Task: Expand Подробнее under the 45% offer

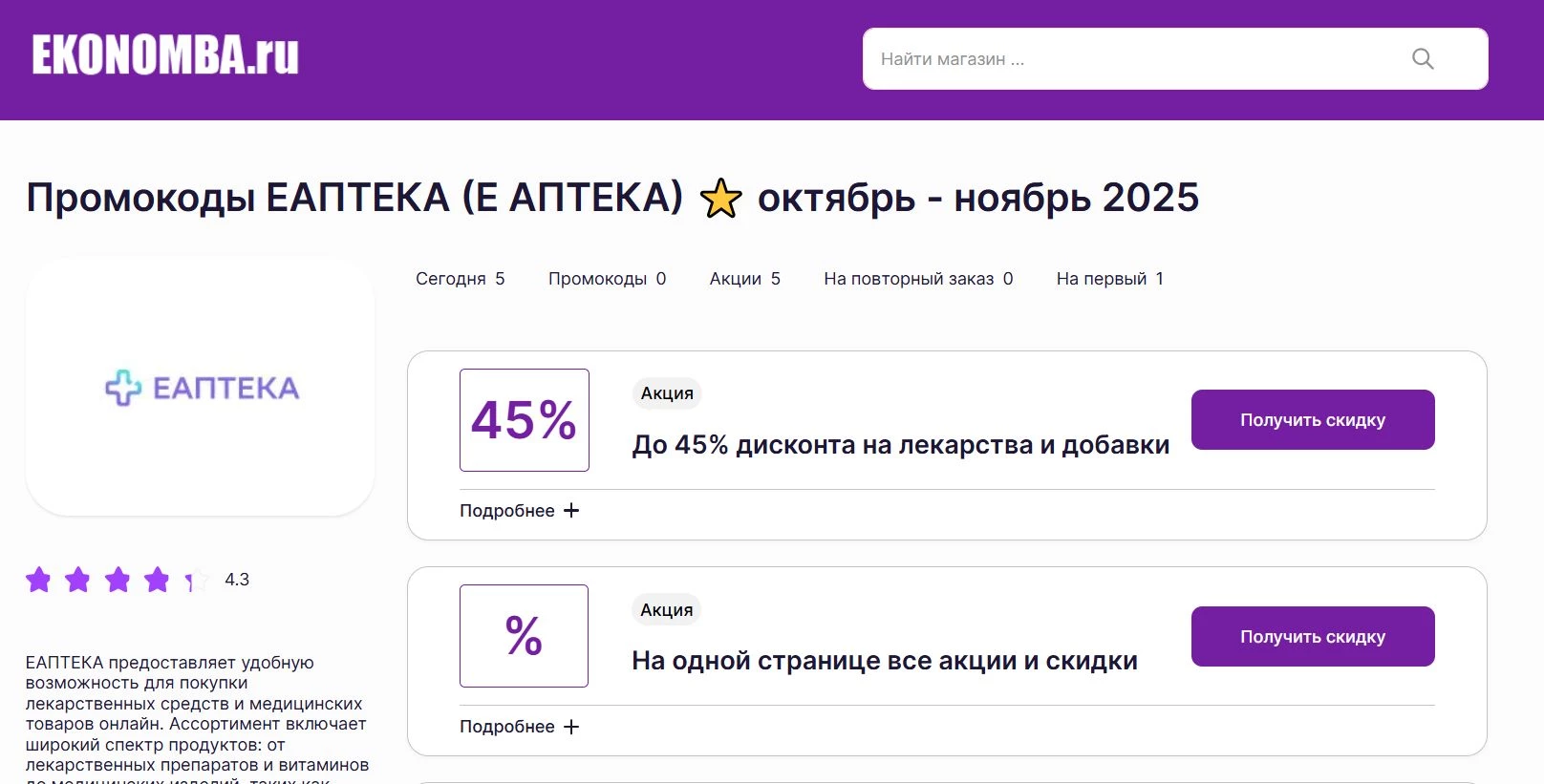Action: tap(519, 511)
